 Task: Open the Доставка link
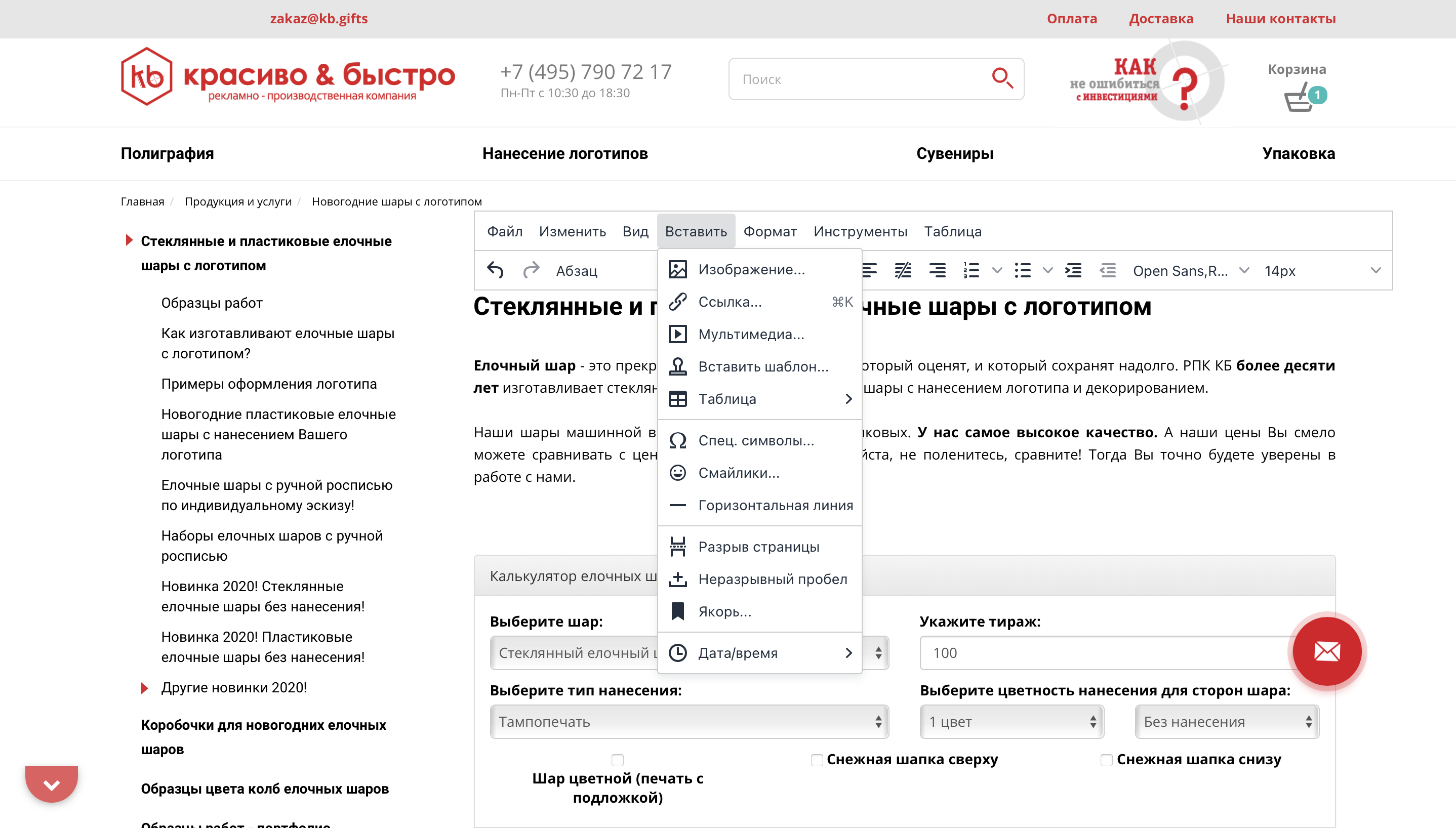tap(1161, 19)
